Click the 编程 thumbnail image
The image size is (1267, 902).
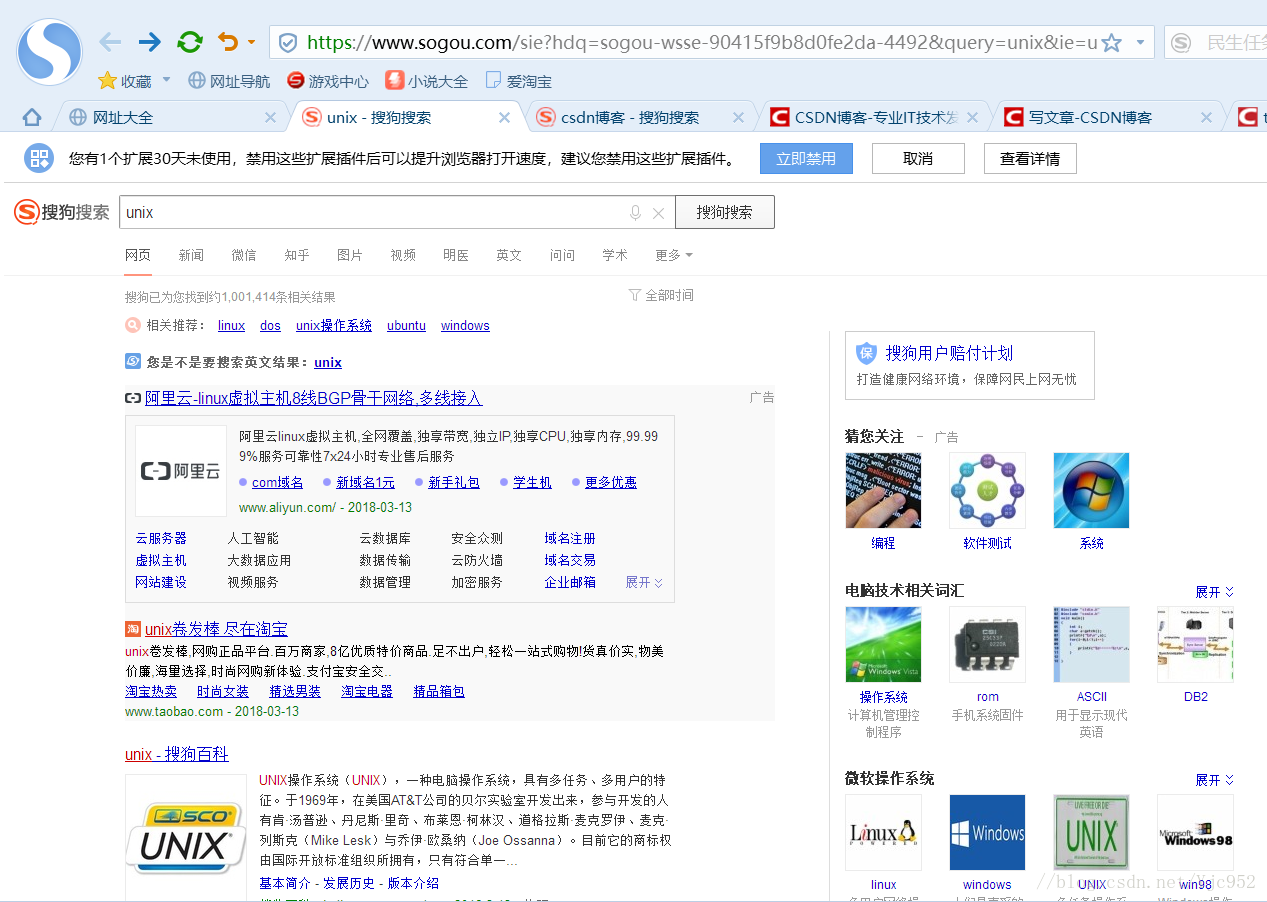(x=883, y=490)
